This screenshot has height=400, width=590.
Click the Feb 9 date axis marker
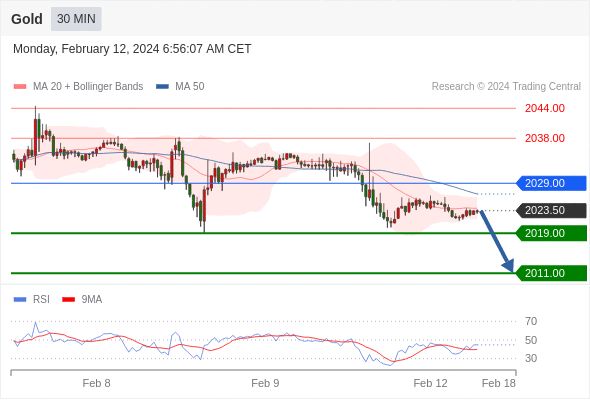(x=265, y=383)
